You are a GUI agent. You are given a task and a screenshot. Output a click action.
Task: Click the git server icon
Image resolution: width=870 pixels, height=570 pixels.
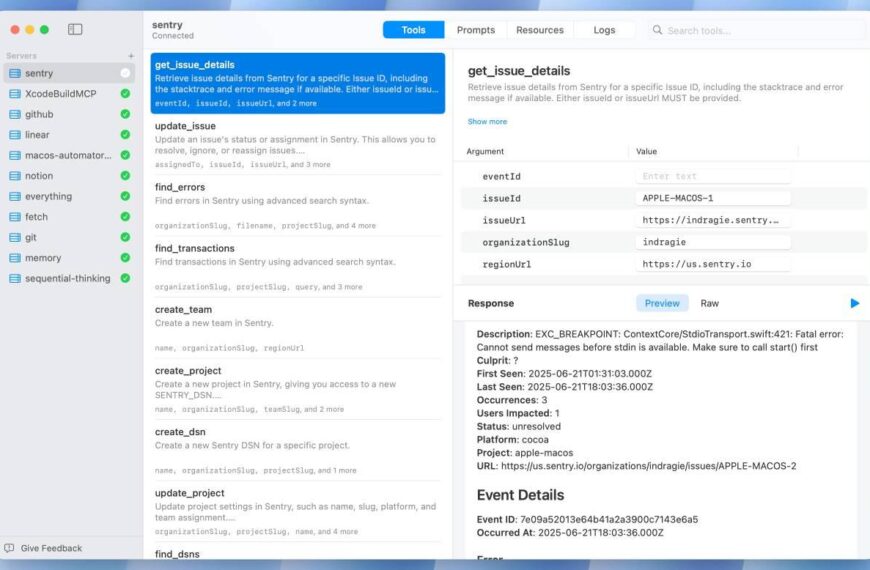pos(15,238)
